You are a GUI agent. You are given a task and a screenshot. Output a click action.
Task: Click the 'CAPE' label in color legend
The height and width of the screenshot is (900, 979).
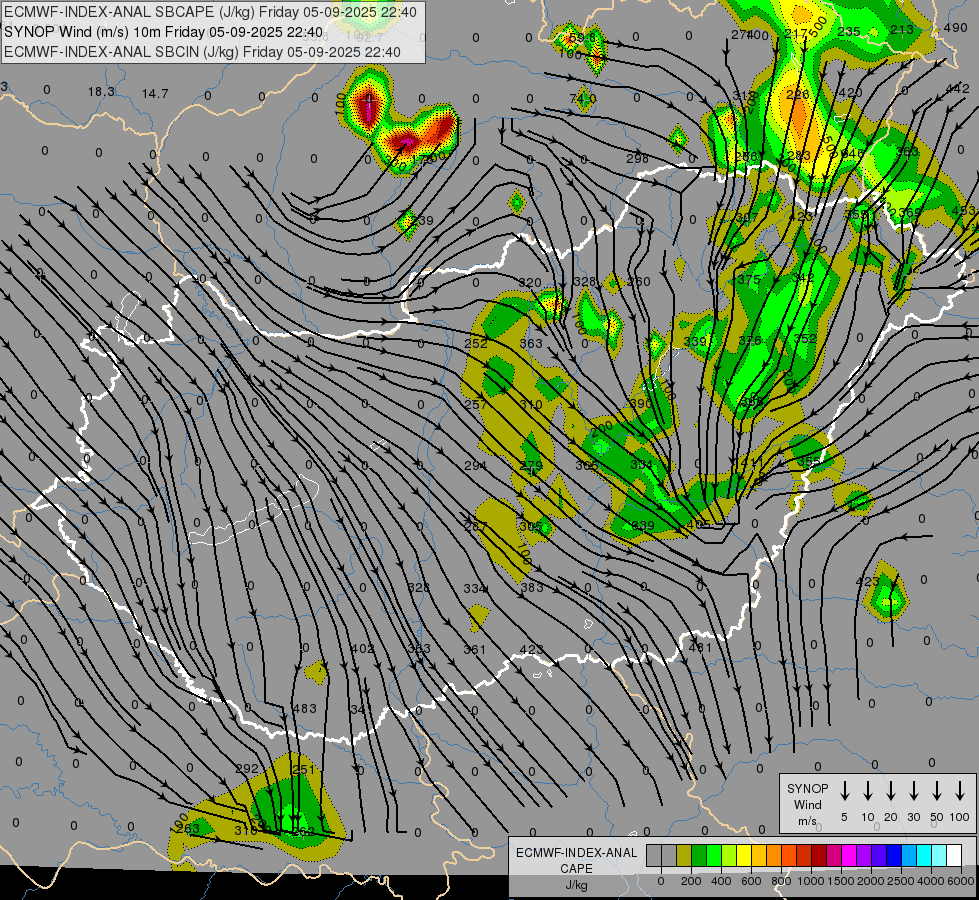coord(576,868)
